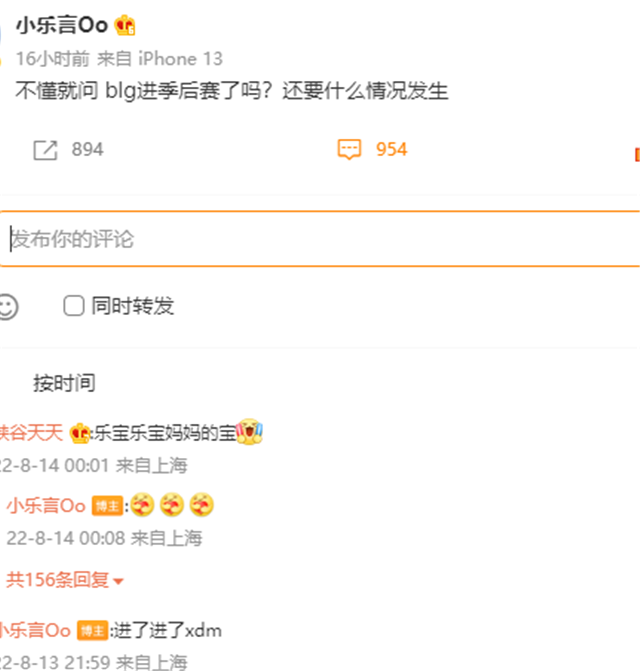Click the repost count 894
640x671 pixels.
click(87, 150)
